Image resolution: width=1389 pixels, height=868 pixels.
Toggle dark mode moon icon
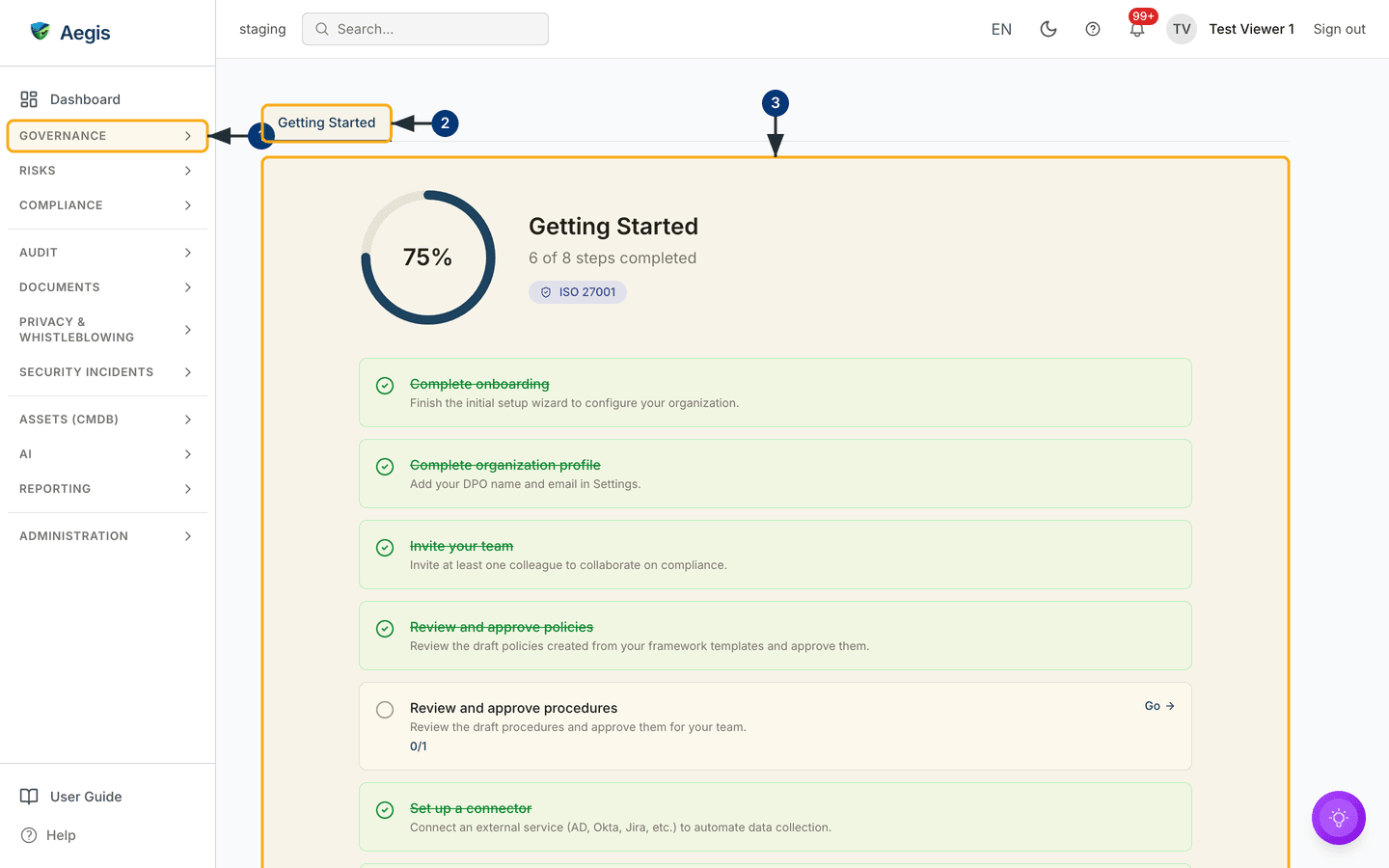click(x=1049, y=29)
